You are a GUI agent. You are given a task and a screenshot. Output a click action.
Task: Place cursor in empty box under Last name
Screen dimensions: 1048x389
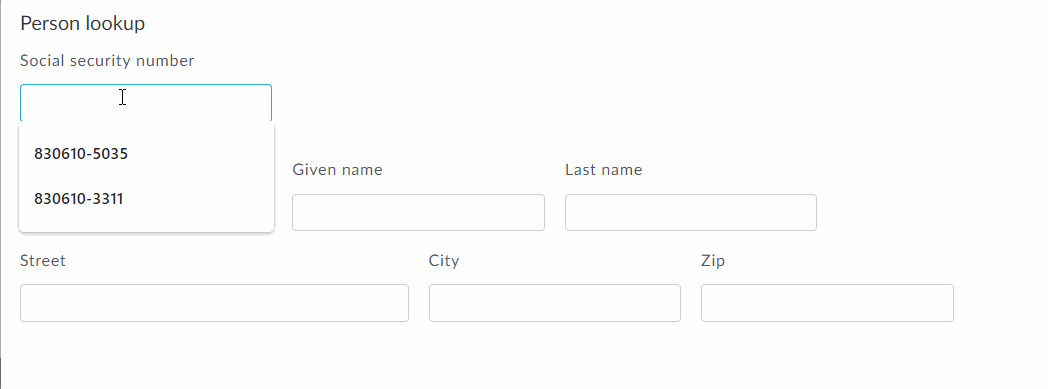point(690,213)
